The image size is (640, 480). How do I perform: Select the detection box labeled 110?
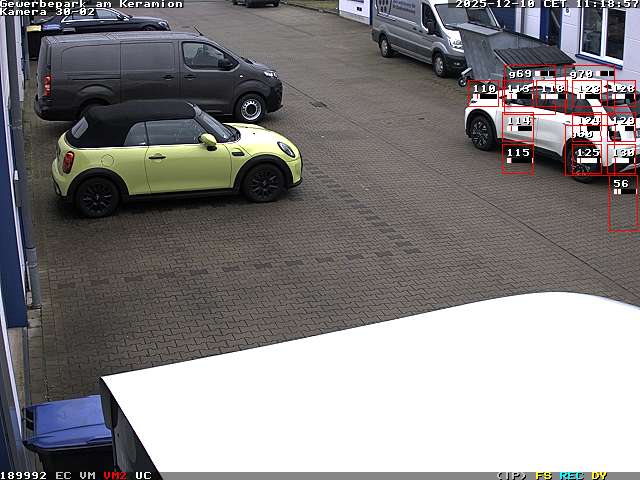tap(484, 94)
